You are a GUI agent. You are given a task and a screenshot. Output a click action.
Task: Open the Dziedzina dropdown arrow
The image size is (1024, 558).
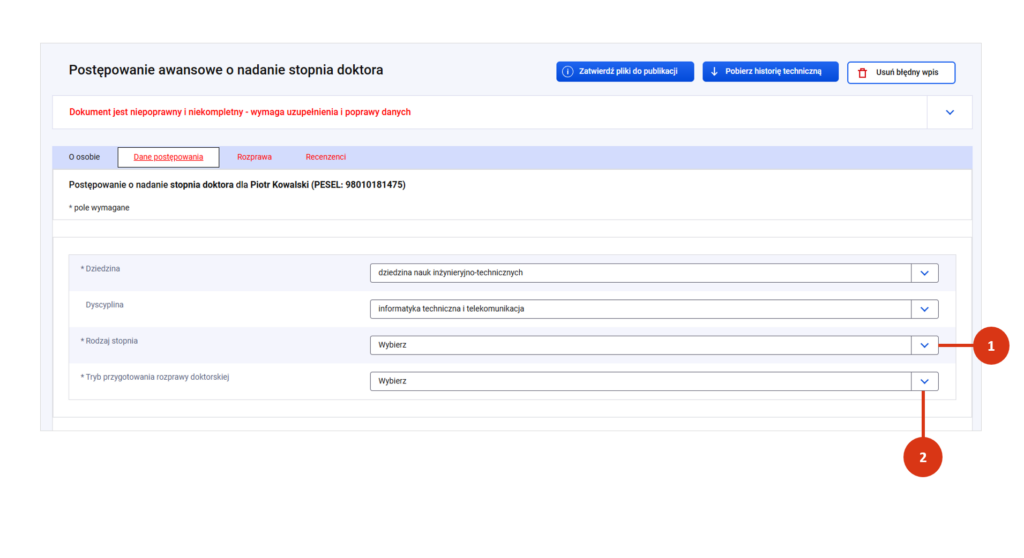924,273
